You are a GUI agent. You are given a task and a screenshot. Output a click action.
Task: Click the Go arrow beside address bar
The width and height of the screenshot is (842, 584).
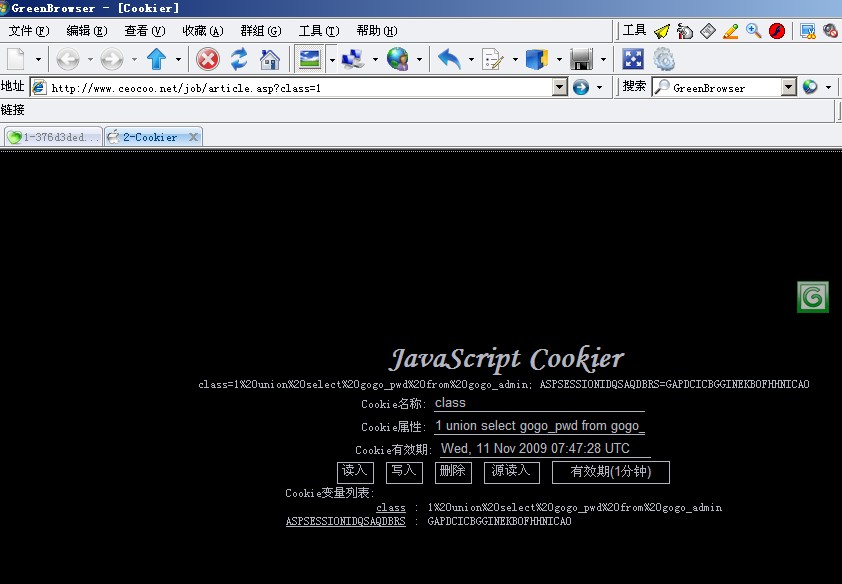[580, 87]
